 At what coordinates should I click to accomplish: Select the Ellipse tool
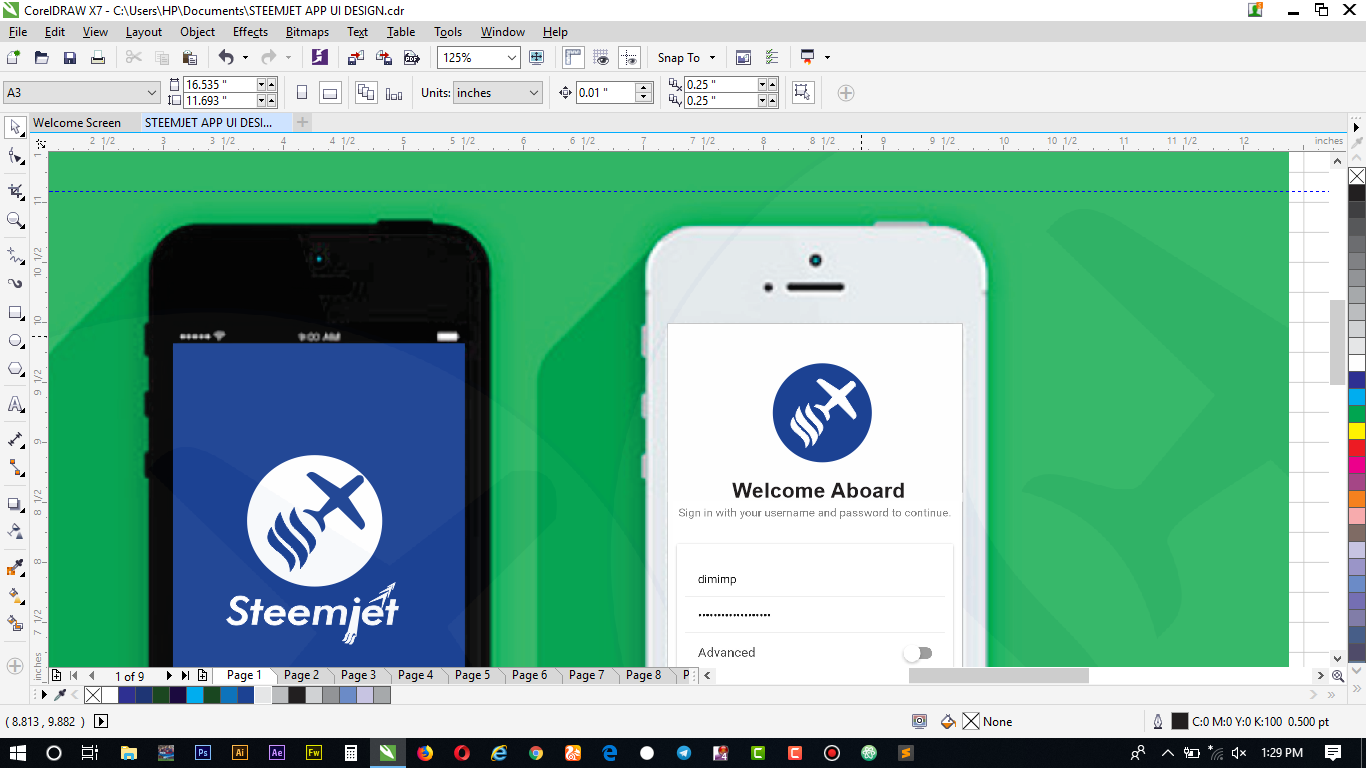(15, 341)
